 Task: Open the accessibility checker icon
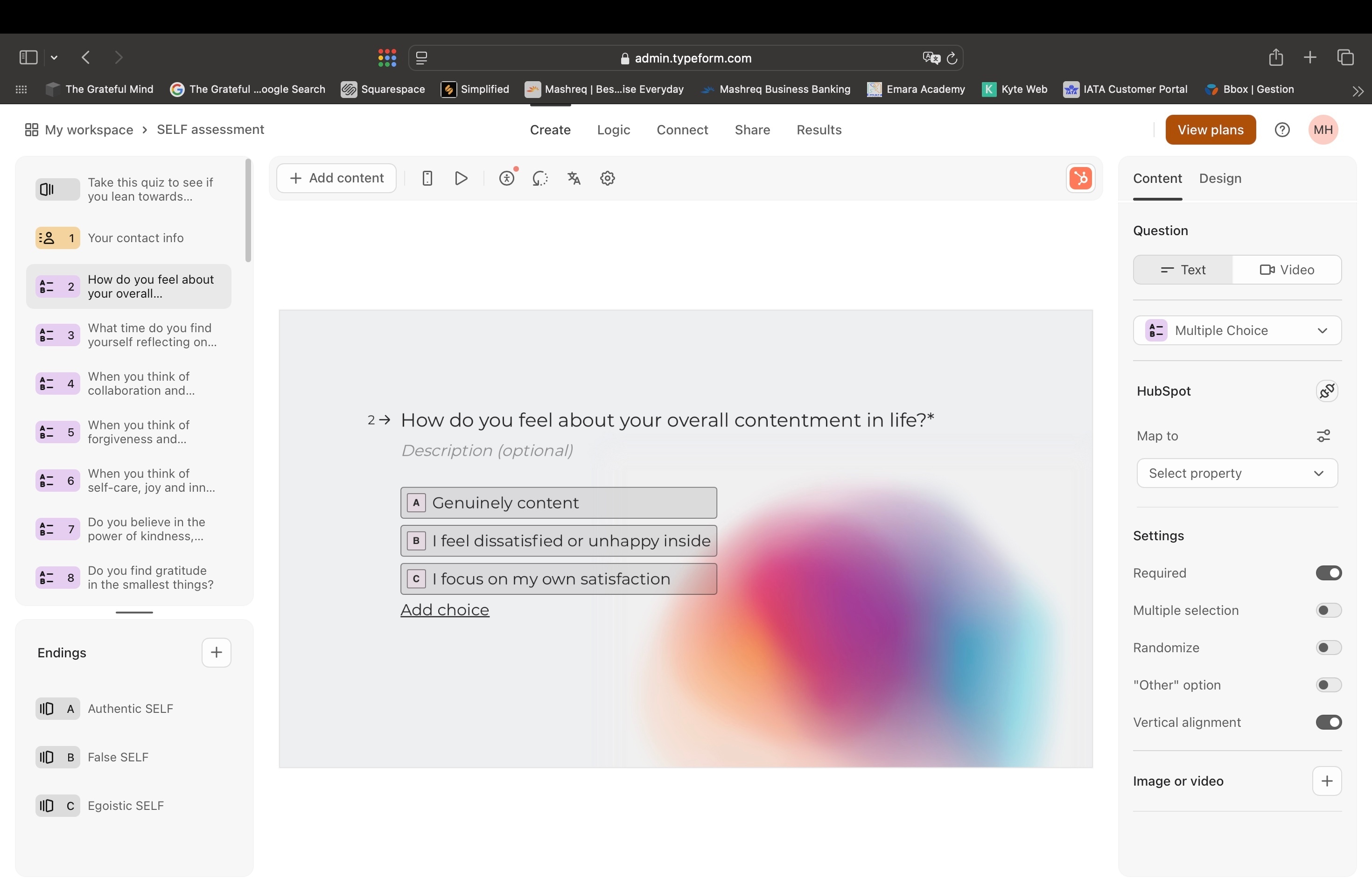(507, 178)
